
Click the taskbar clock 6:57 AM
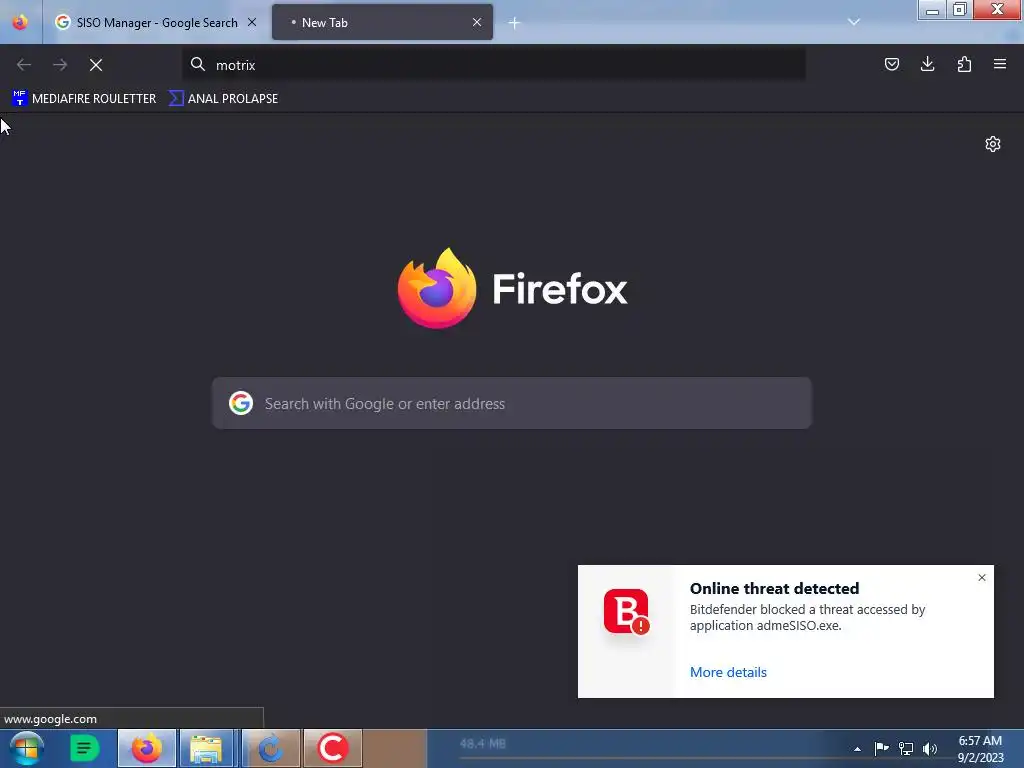pos(980,741)
